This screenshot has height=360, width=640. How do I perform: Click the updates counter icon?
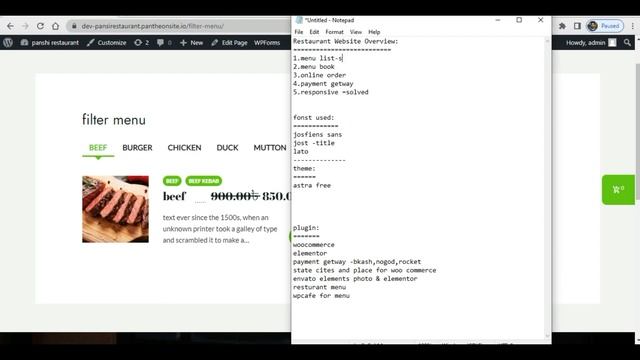[142, 42]
